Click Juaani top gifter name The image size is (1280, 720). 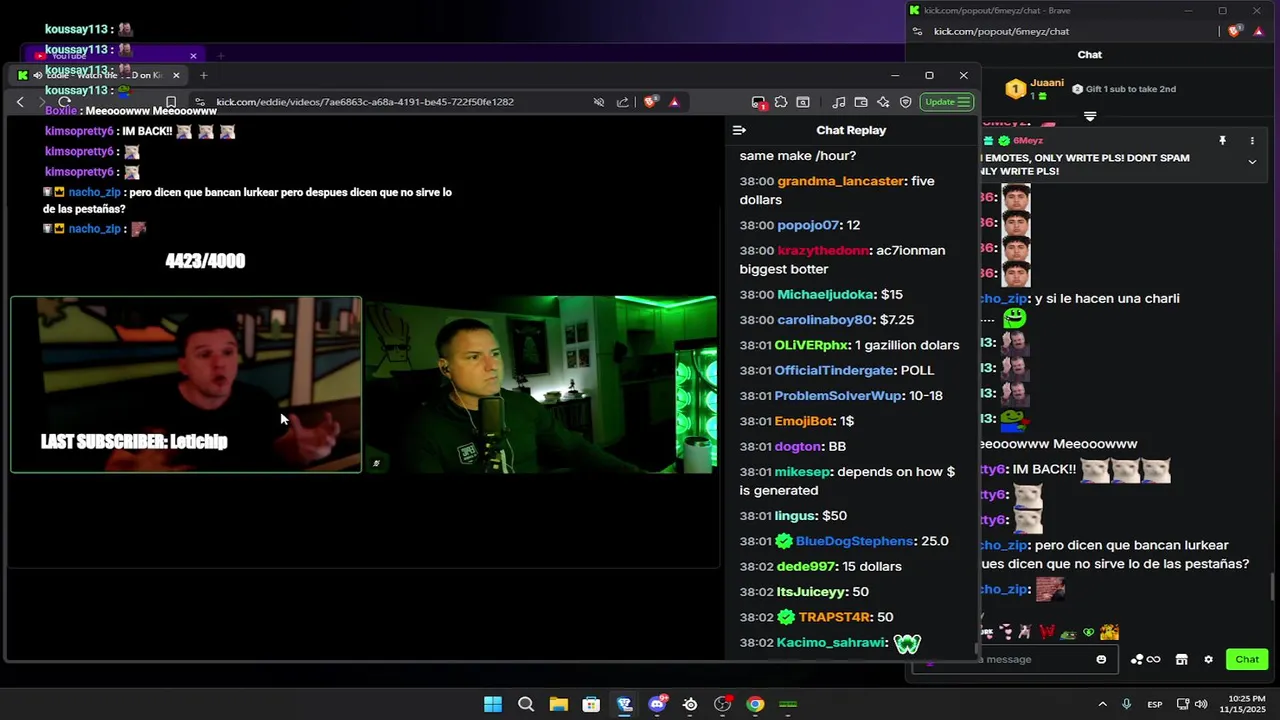[x=1046, y=84]
